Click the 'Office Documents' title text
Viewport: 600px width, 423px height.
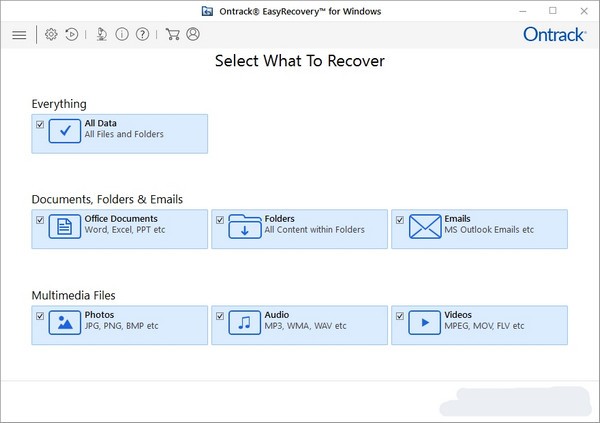coord(121,219)
